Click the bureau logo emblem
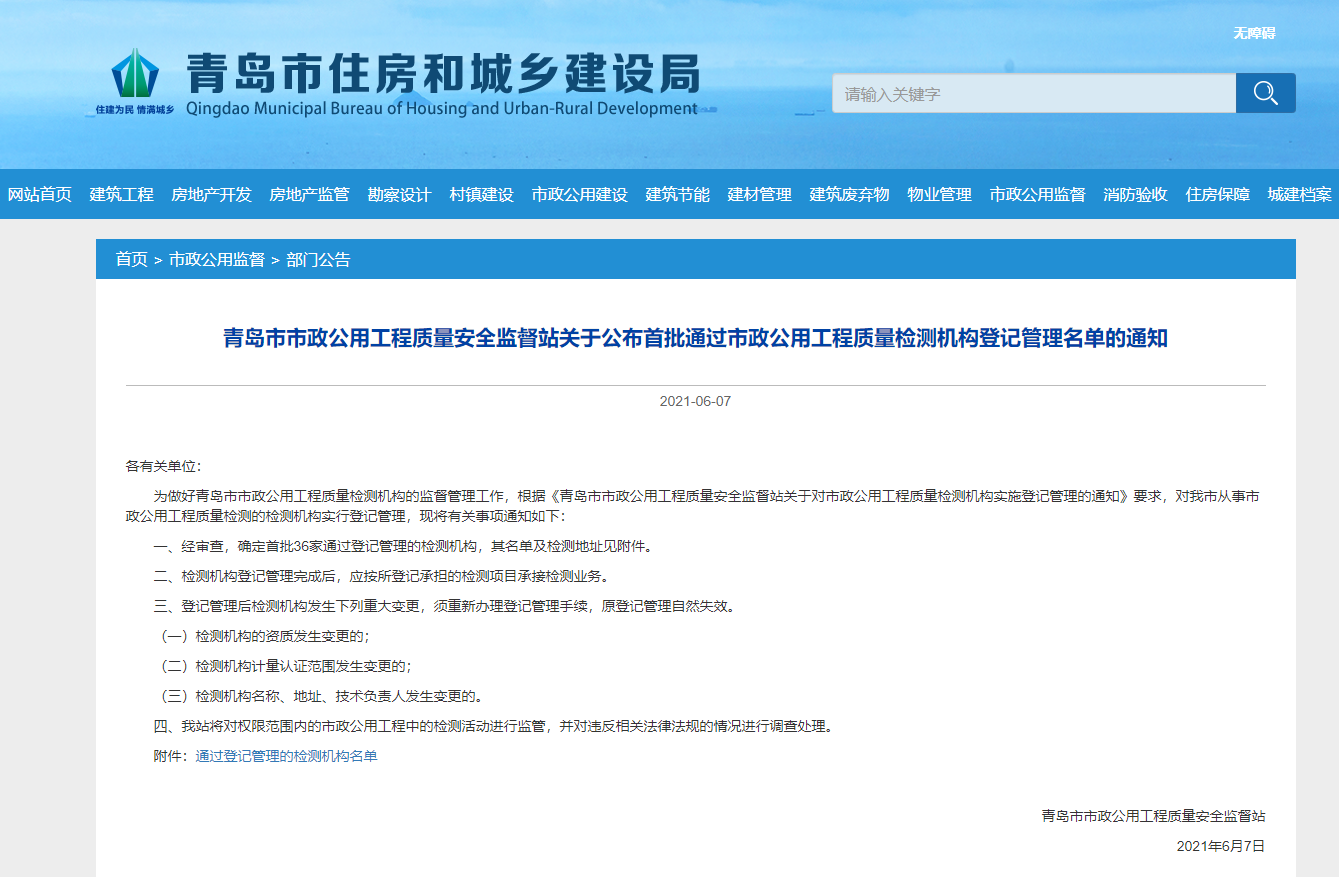 coord(134,74)
